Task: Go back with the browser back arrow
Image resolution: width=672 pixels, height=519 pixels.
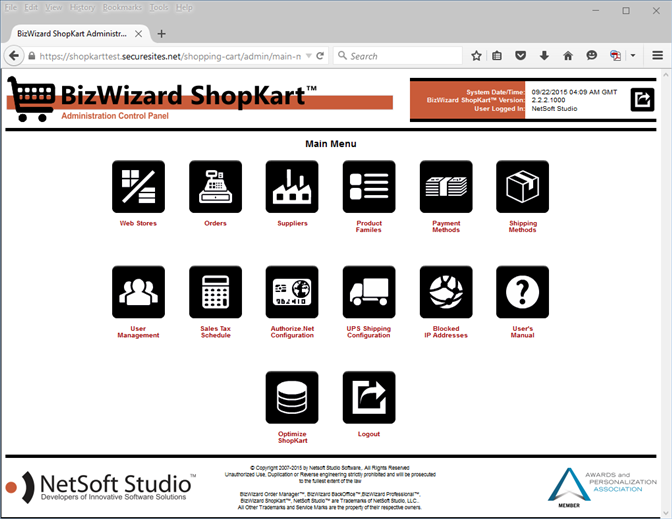Action: tap(14, 56)
